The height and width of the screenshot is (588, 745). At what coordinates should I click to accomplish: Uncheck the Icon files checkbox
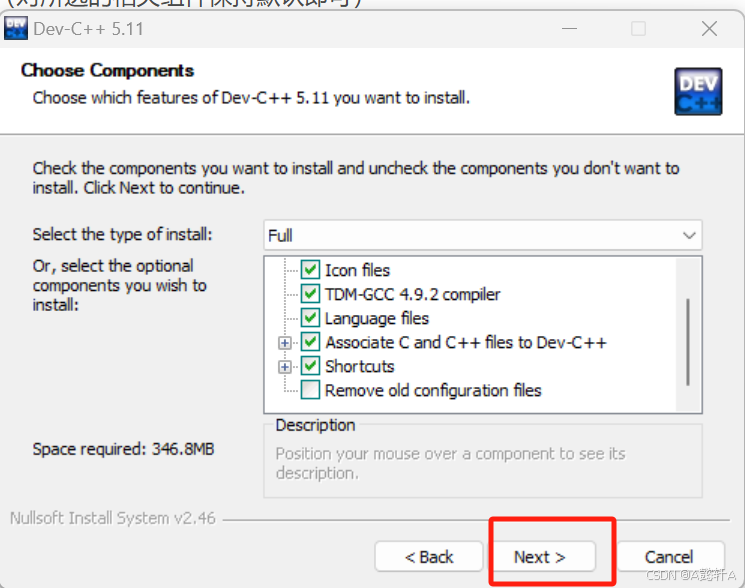click(x=310, y=270)
